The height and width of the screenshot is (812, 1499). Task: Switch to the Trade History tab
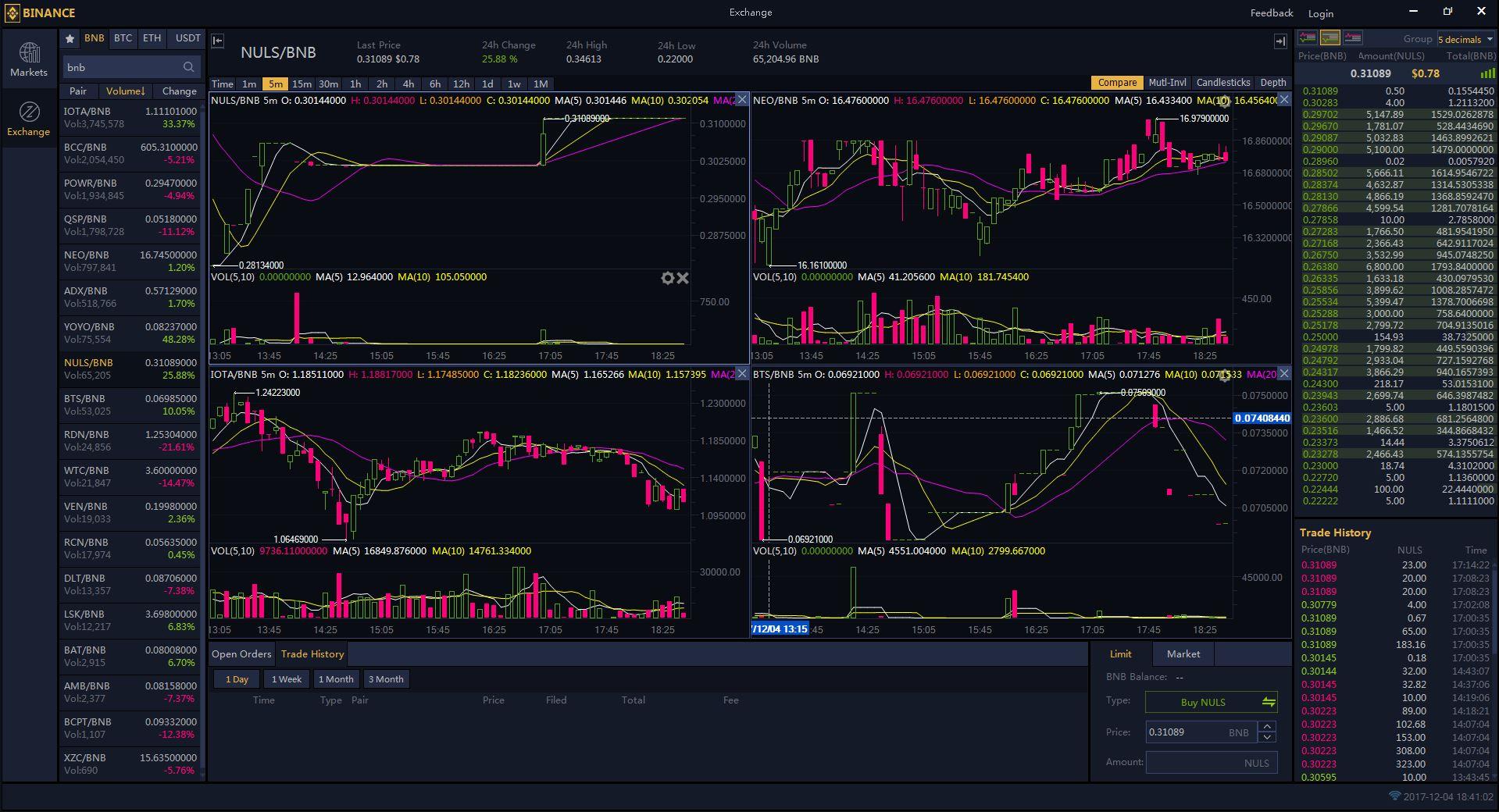[312, 654]
